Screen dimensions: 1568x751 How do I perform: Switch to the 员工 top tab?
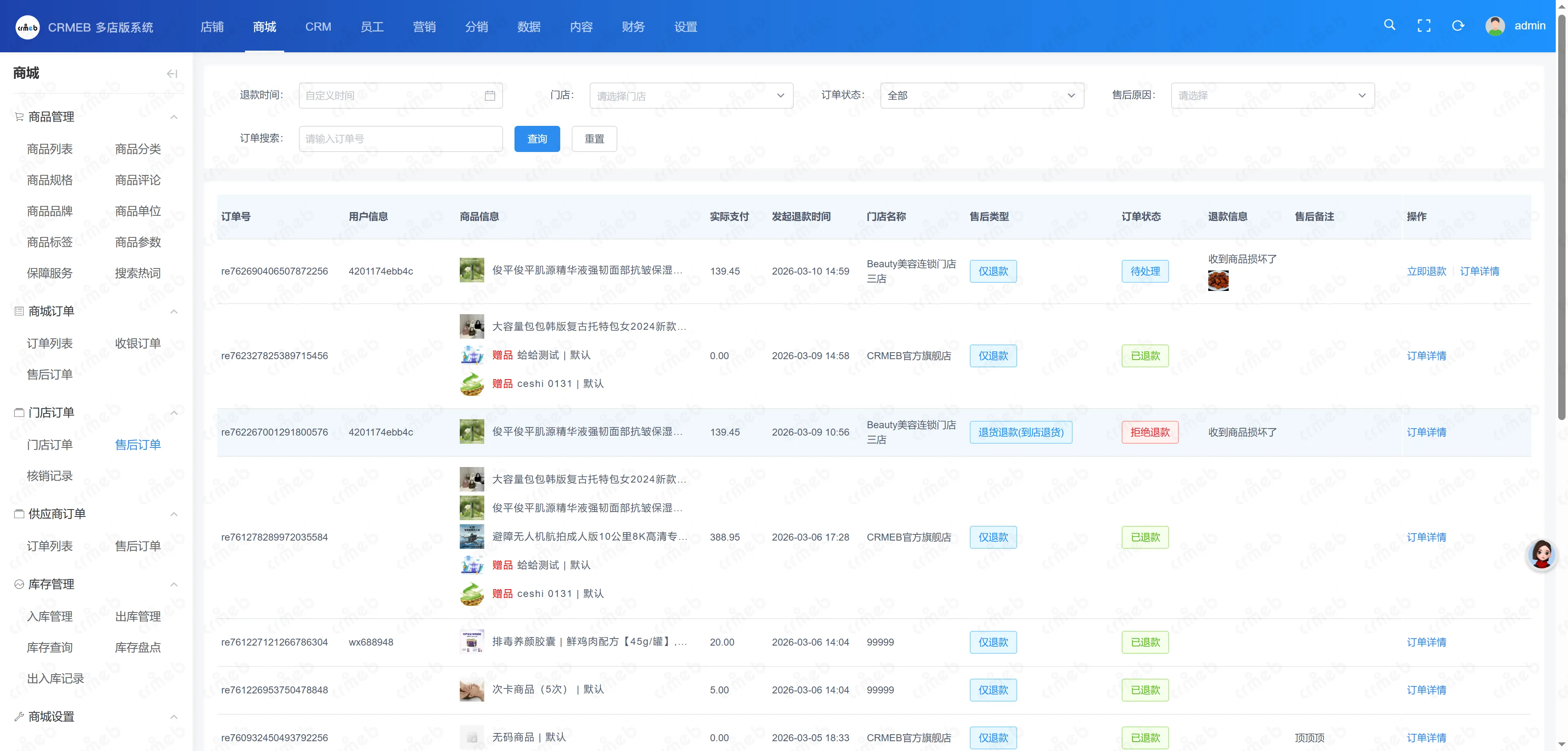coord(372,27)
